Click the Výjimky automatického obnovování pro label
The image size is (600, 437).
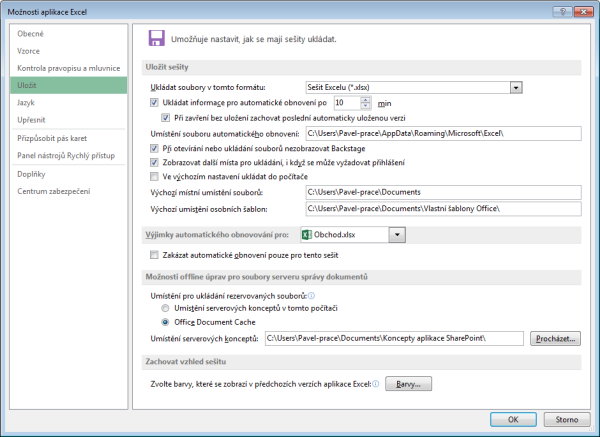pyautogui.click(x=217, y=235)
